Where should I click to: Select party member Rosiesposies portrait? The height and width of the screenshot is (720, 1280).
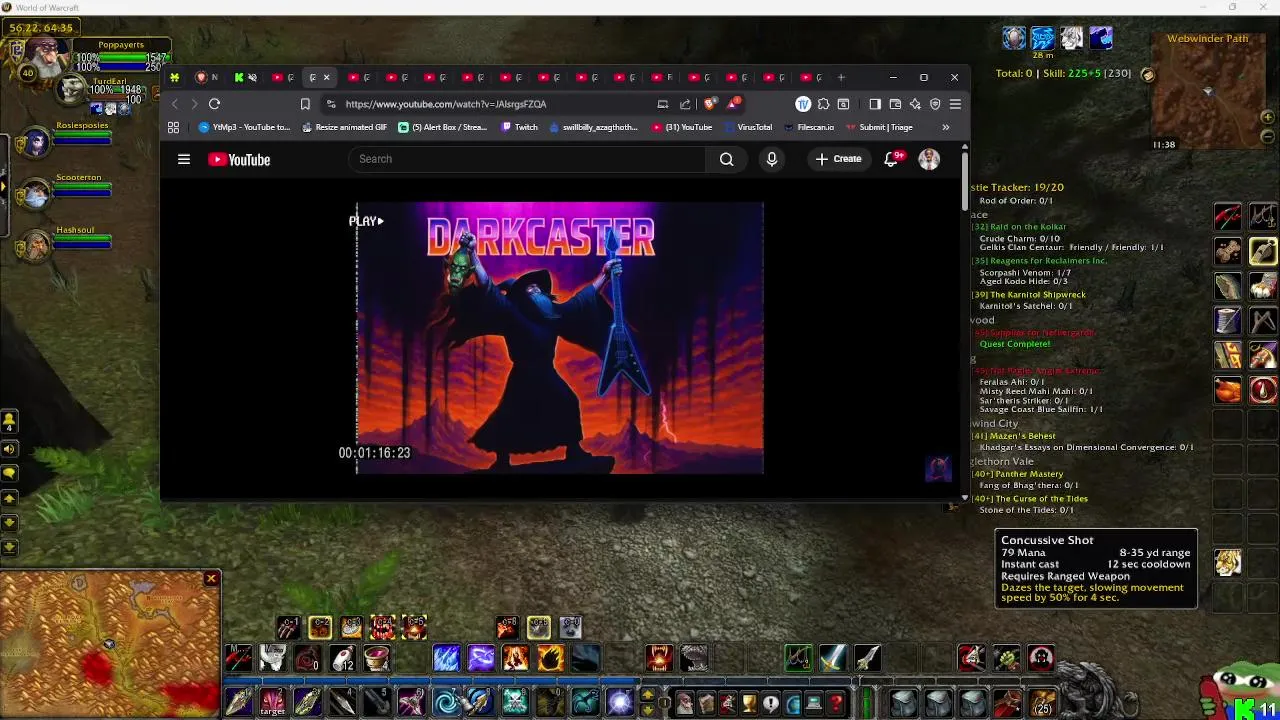point(36,142)
